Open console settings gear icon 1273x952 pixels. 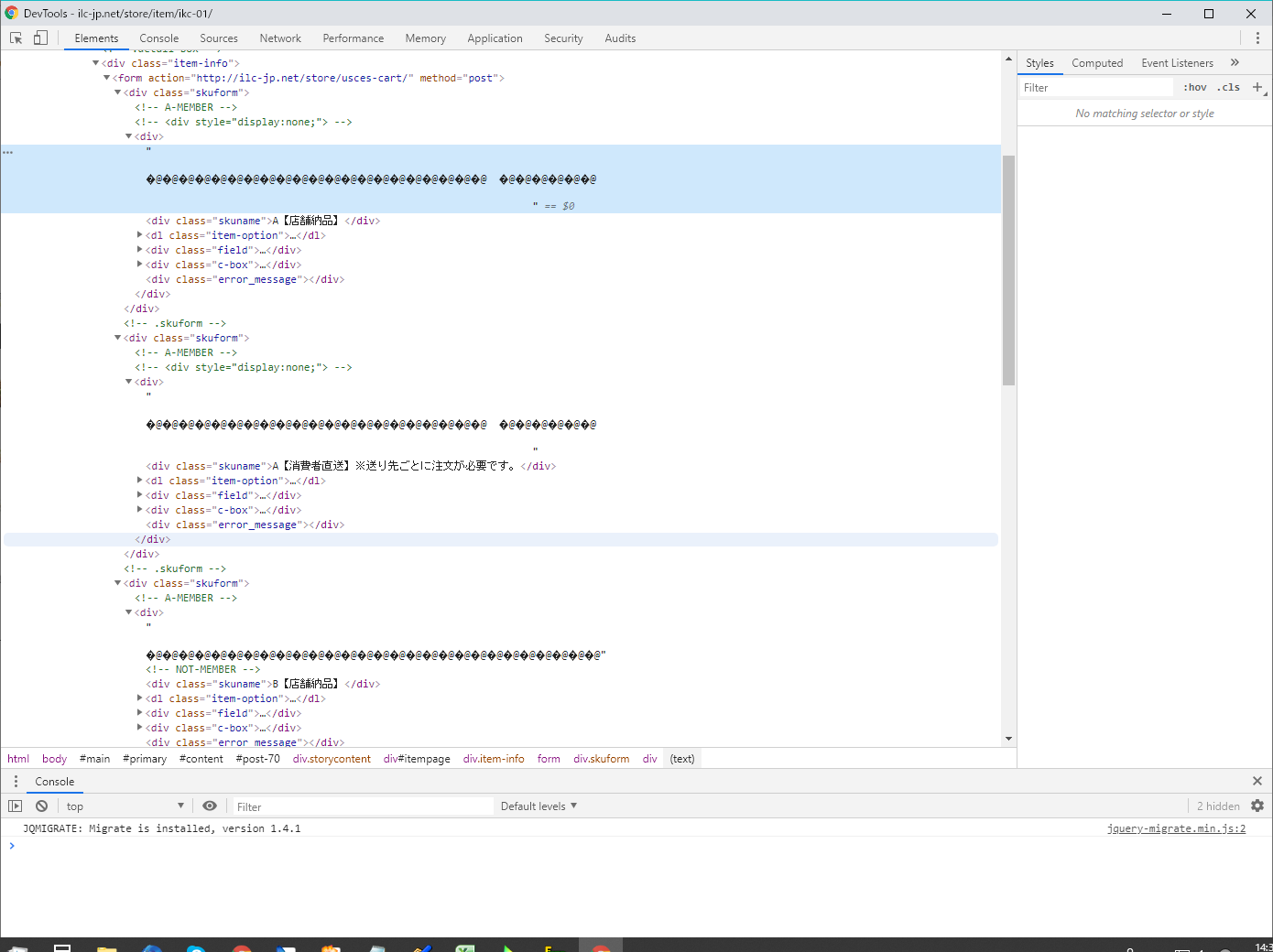(1257, 806)
